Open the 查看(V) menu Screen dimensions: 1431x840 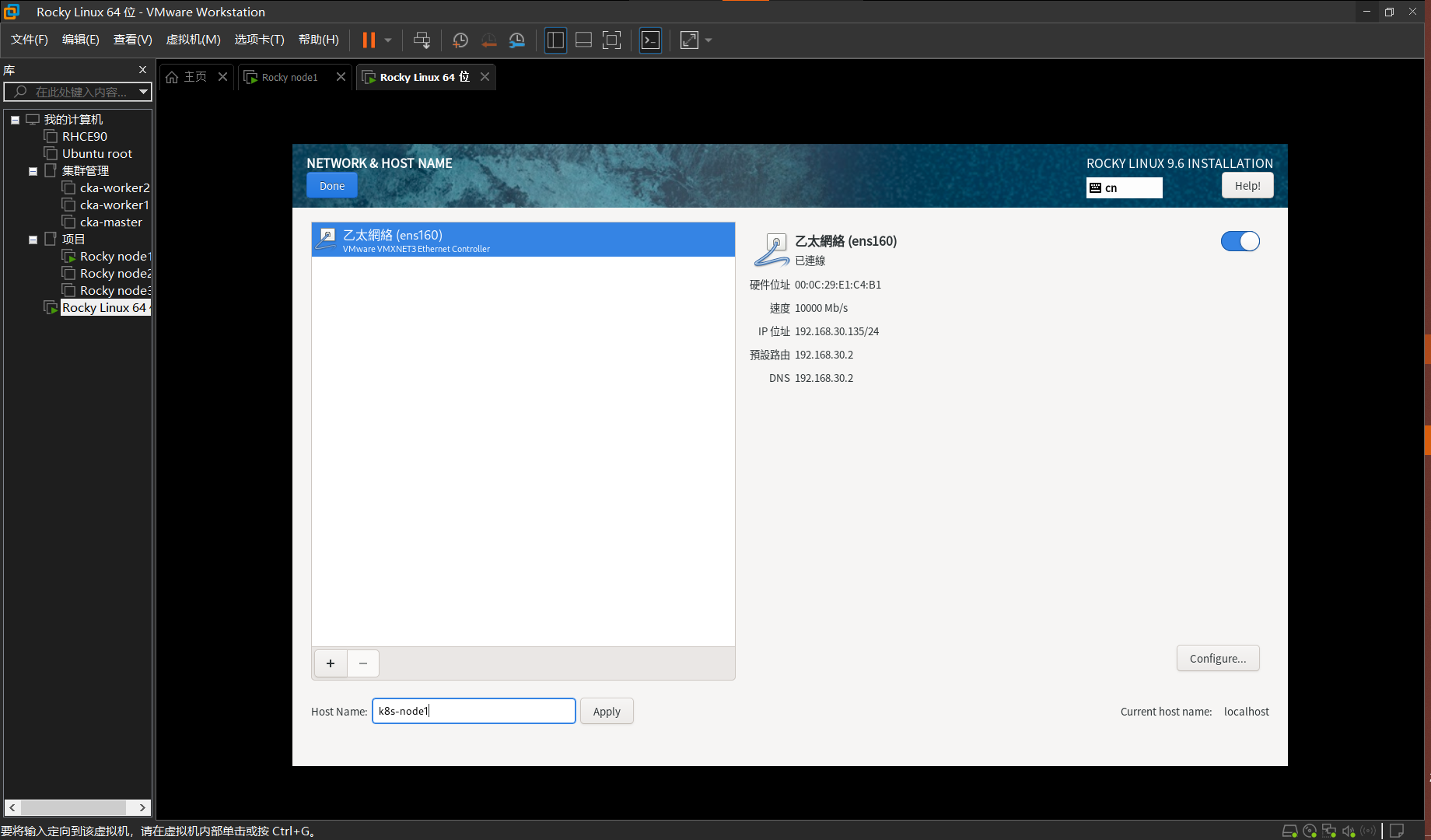click(133, 40)
